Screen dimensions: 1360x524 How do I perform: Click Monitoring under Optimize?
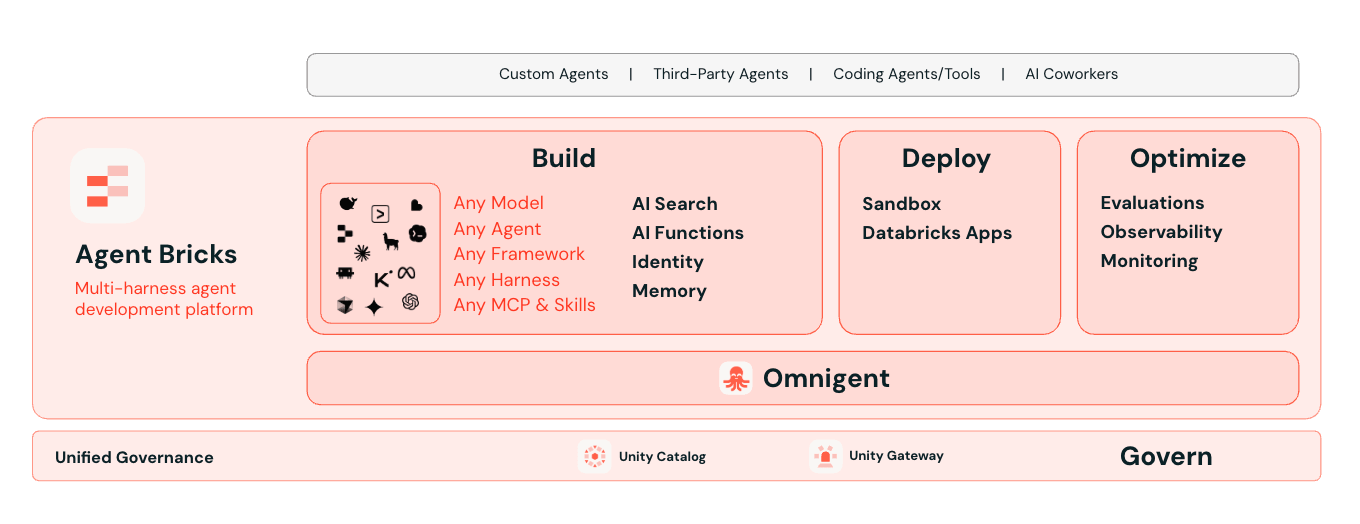tap(1149, 261)
